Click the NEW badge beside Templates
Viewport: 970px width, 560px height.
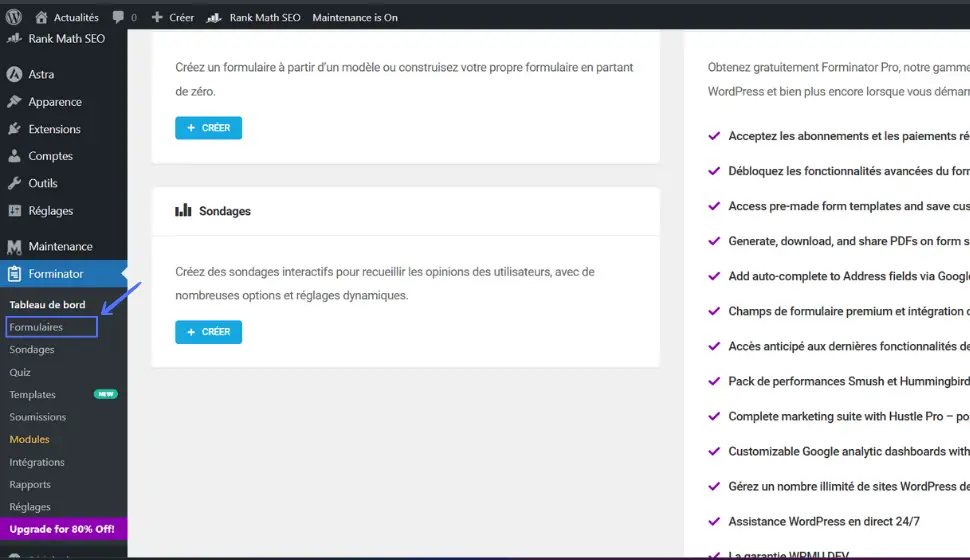(105, 394)
